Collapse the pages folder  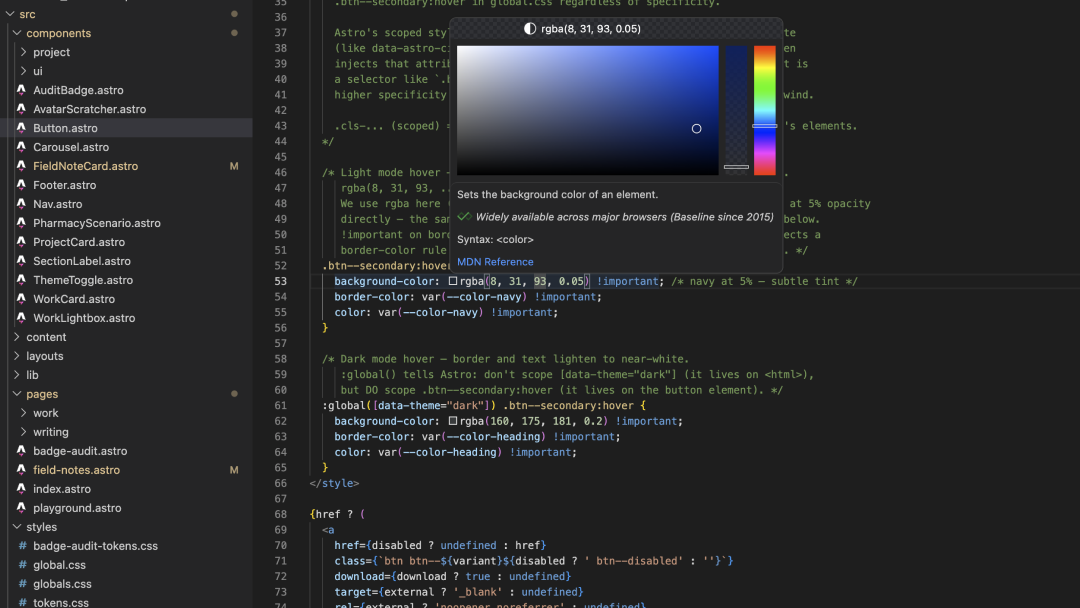pos(17,394)
